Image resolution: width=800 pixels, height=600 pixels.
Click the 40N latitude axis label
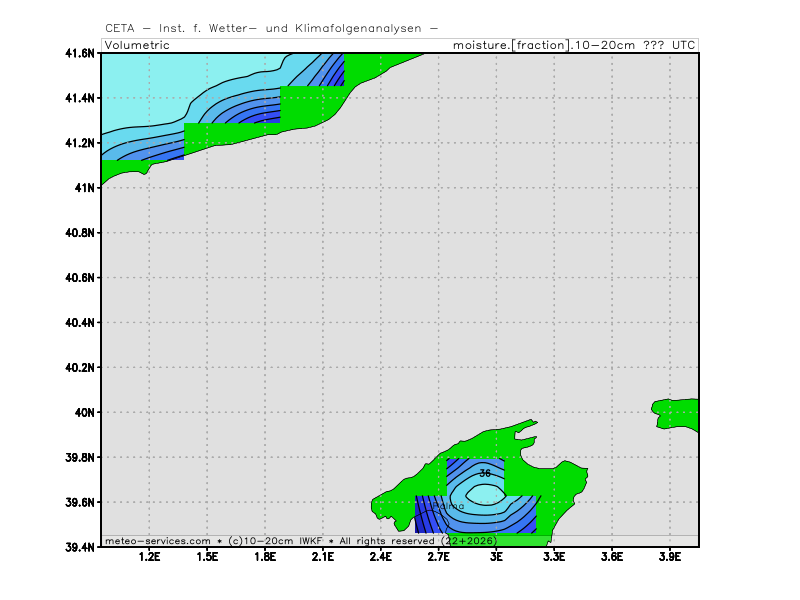[x=86, y=412]
